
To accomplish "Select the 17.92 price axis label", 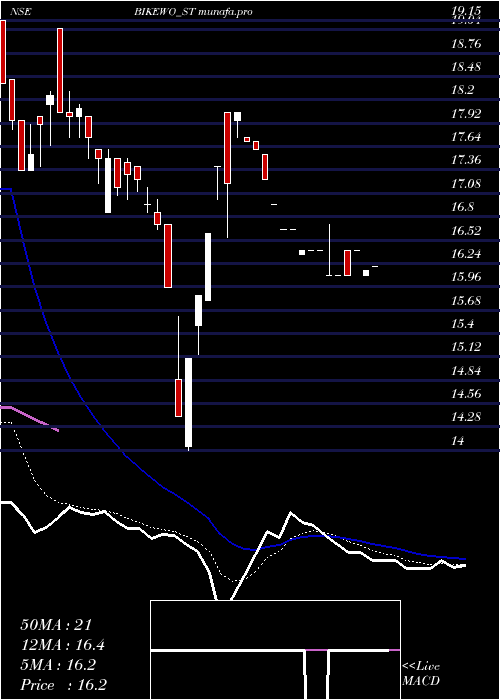I will tap(466, 113).
